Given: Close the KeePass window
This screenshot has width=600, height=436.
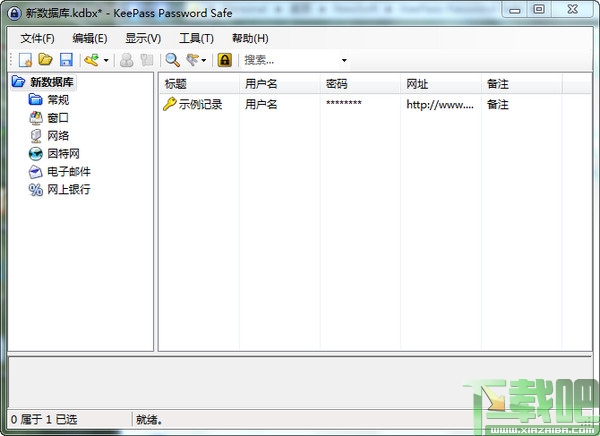Looking at the screenshot, I should (572, 10).
